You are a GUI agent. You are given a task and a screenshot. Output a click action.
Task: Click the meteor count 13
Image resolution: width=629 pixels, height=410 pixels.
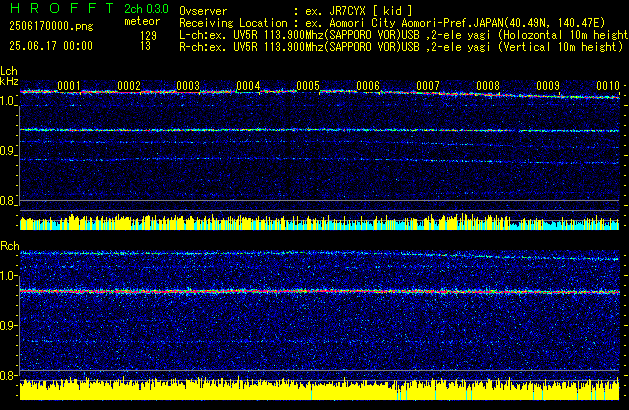[x=145, y=46]
